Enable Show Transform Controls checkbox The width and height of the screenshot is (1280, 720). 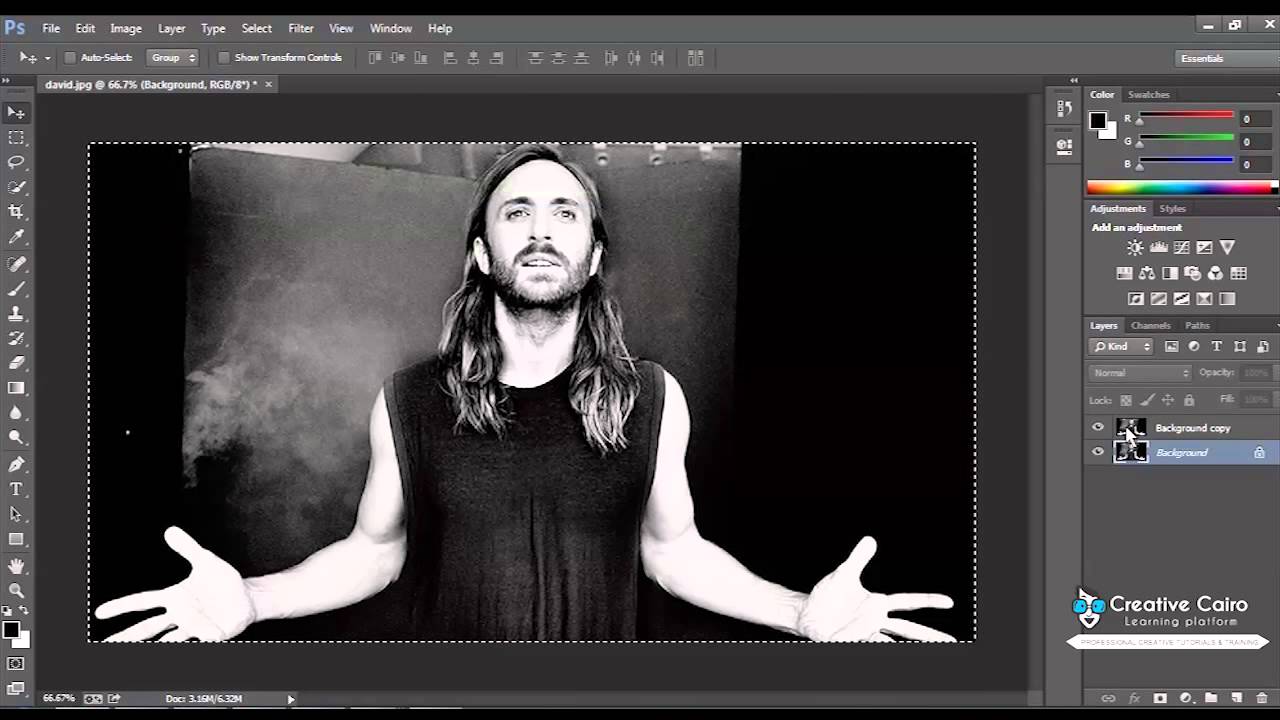click(x=224, y=58)
